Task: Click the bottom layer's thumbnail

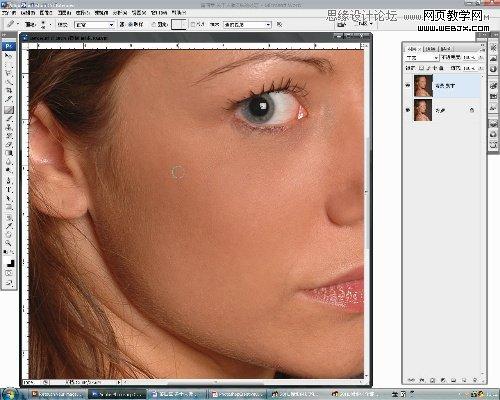Action: click(423, 110)
